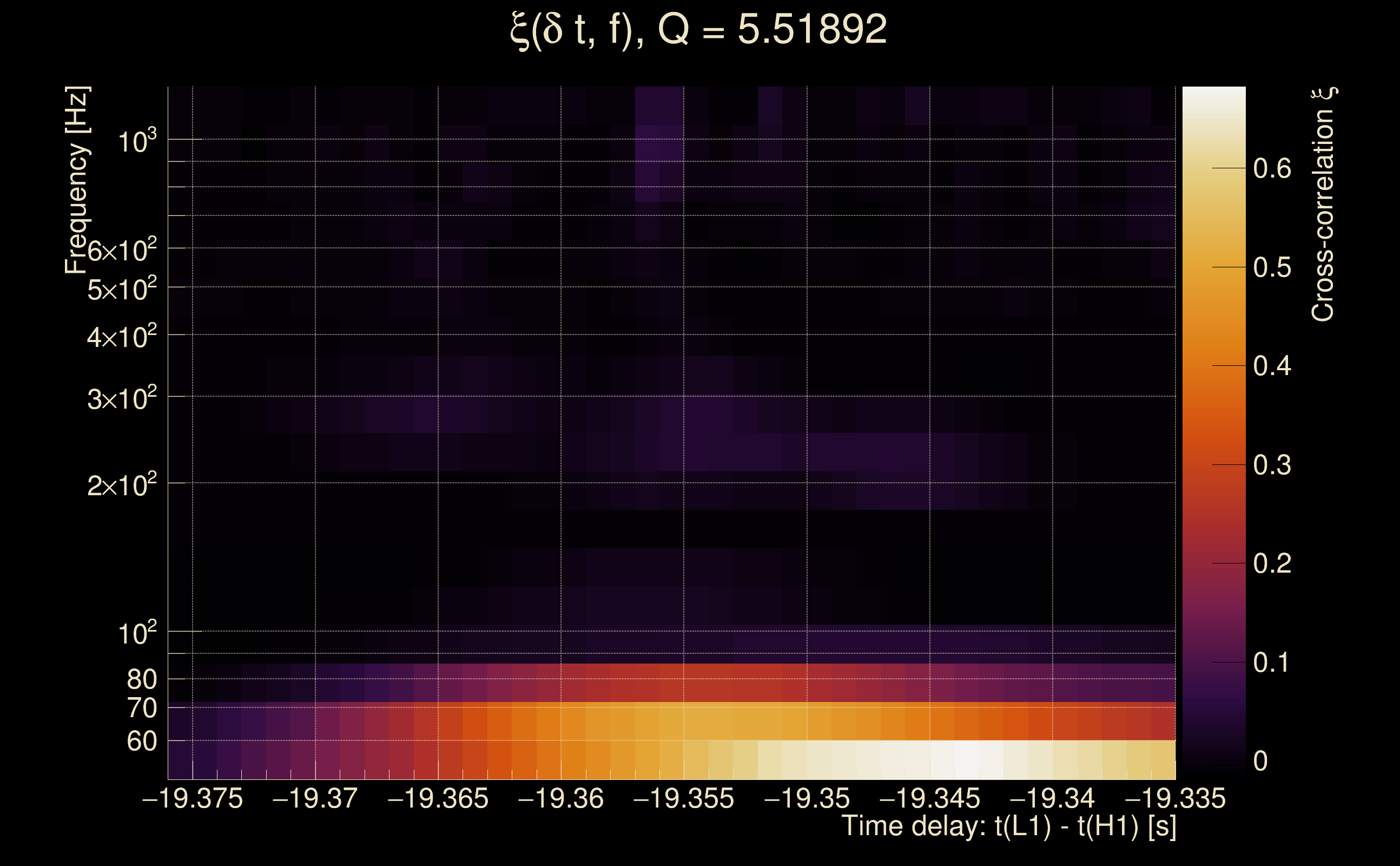Click the 4×10² frequency tick label

(122, 337)
